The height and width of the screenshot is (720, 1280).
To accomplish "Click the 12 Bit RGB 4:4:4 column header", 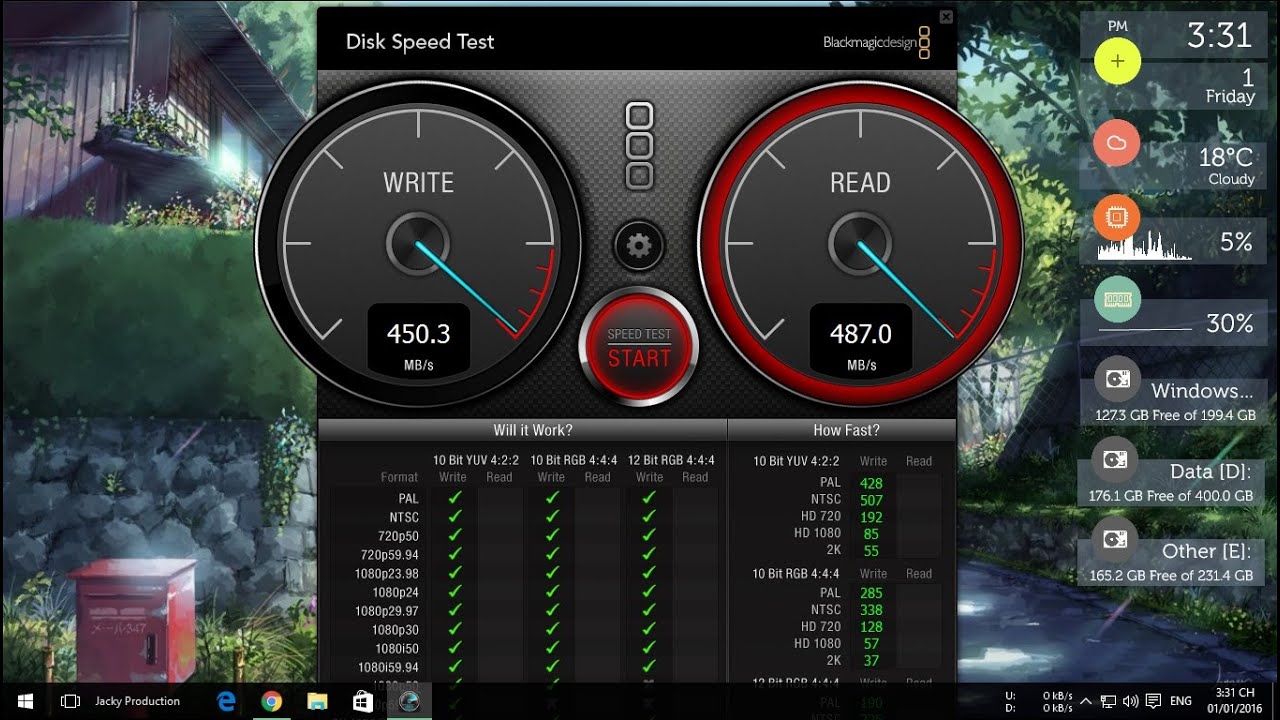I will pyautogui.click(x=671, y=460).
